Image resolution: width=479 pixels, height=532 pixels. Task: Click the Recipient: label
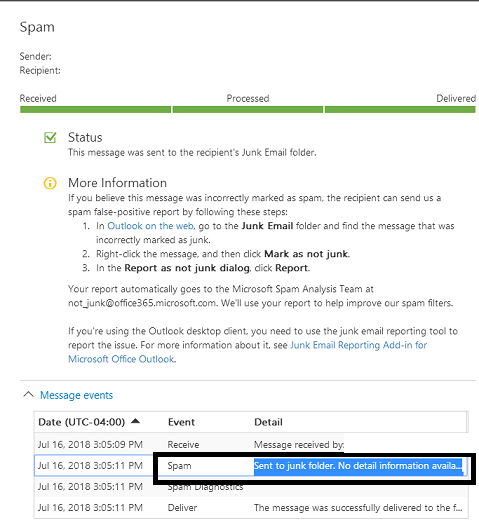(x=40, y=71)
